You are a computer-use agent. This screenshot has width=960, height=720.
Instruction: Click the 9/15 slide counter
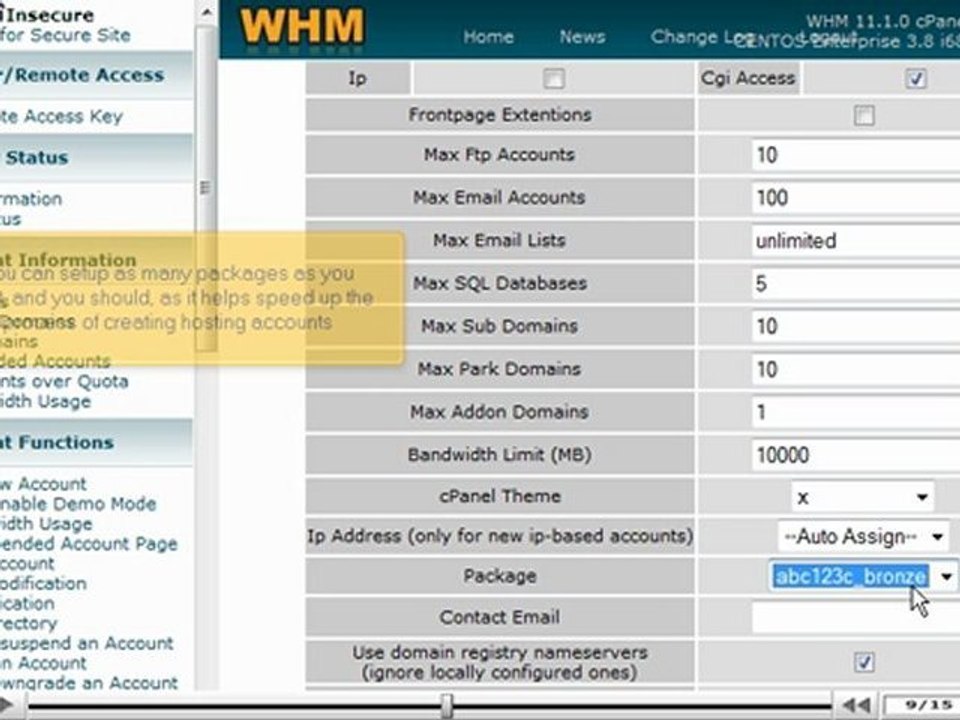click(x=923, y=705)
